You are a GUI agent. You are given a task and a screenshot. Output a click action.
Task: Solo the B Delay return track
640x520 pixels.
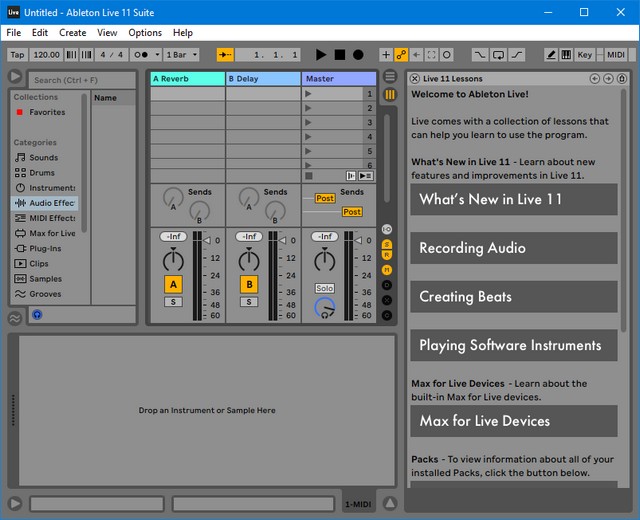(249, 302)
